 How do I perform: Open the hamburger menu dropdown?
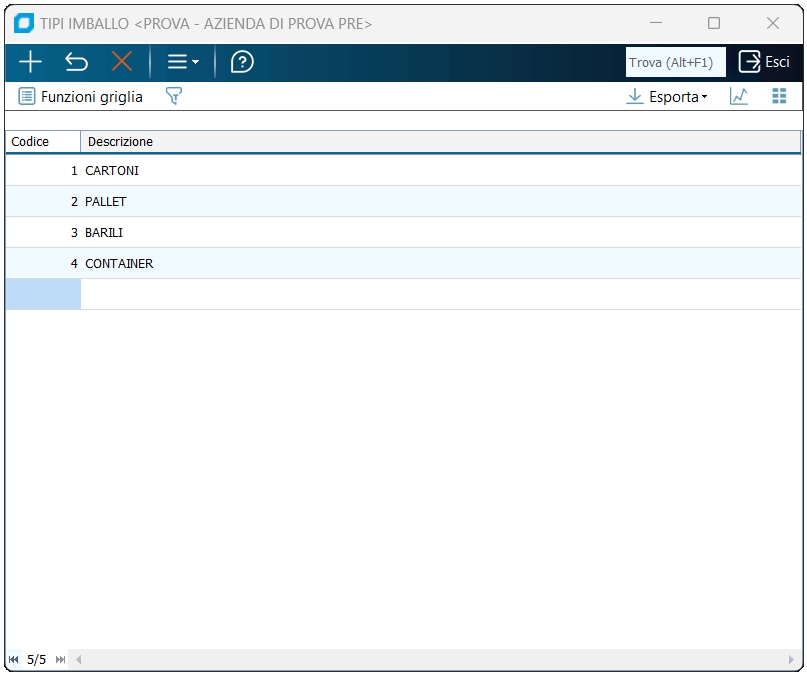[x=183, y=62]
